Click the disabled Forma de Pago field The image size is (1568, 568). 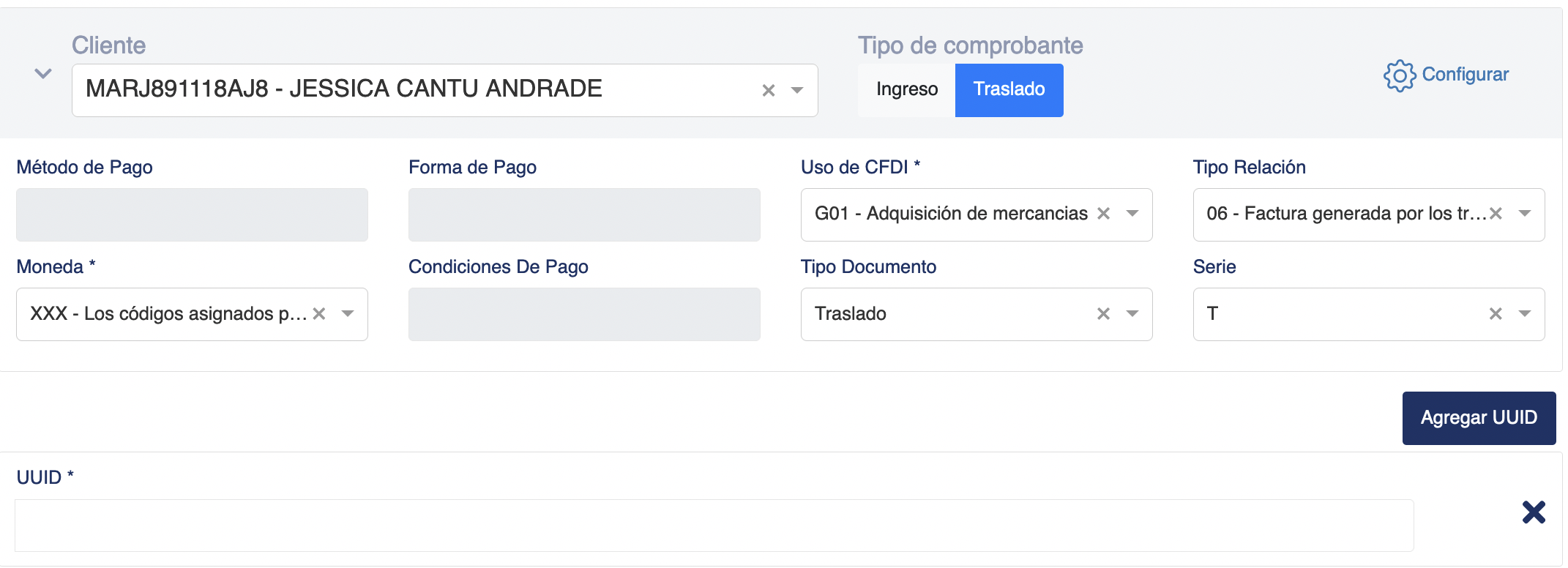(x=584, y=214)
